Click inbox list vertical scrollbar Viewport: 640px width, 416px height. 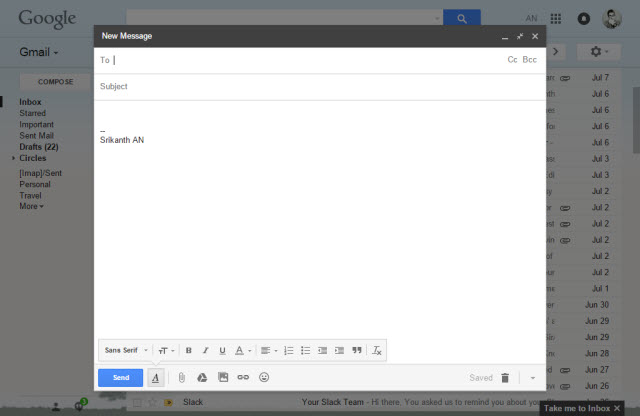[x=636, y=120]
